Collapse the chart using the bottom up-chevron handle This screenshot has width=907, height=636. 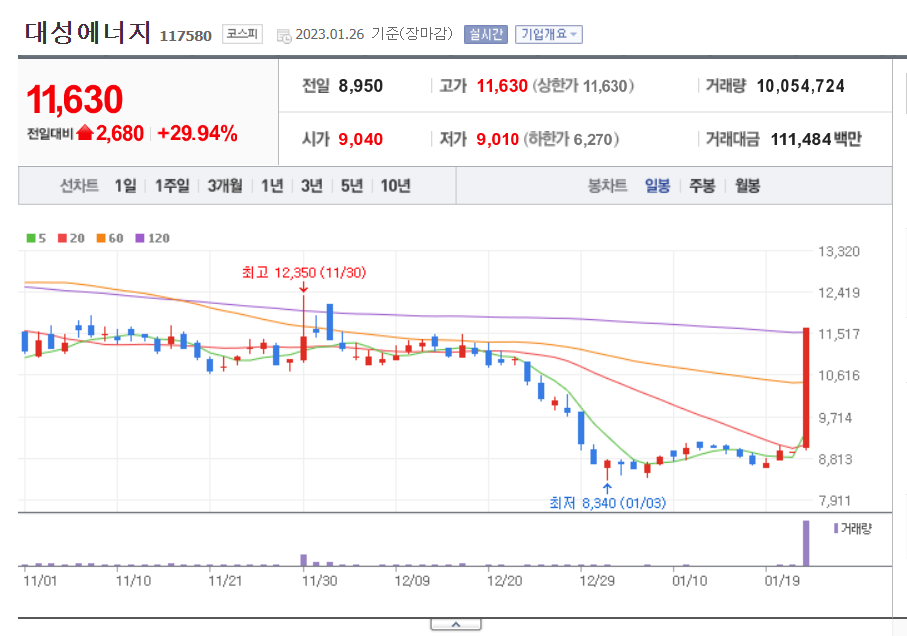click(x=456, y=624)
